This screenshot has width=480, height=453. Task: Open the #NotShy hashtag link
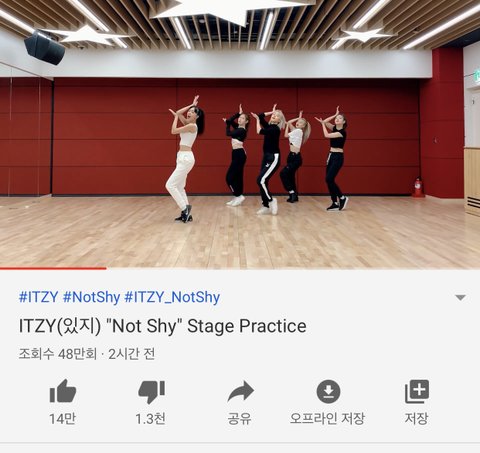point(91,297)
